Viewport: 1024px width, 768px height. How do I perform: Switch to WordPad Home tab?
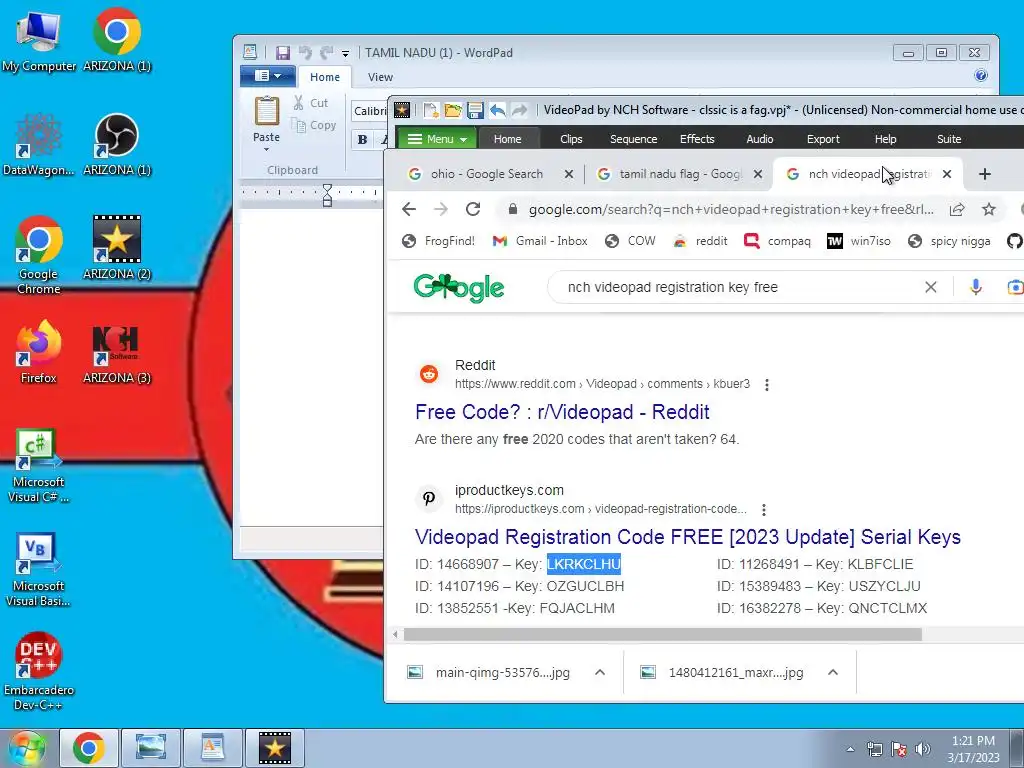click(x=325, y=76)
